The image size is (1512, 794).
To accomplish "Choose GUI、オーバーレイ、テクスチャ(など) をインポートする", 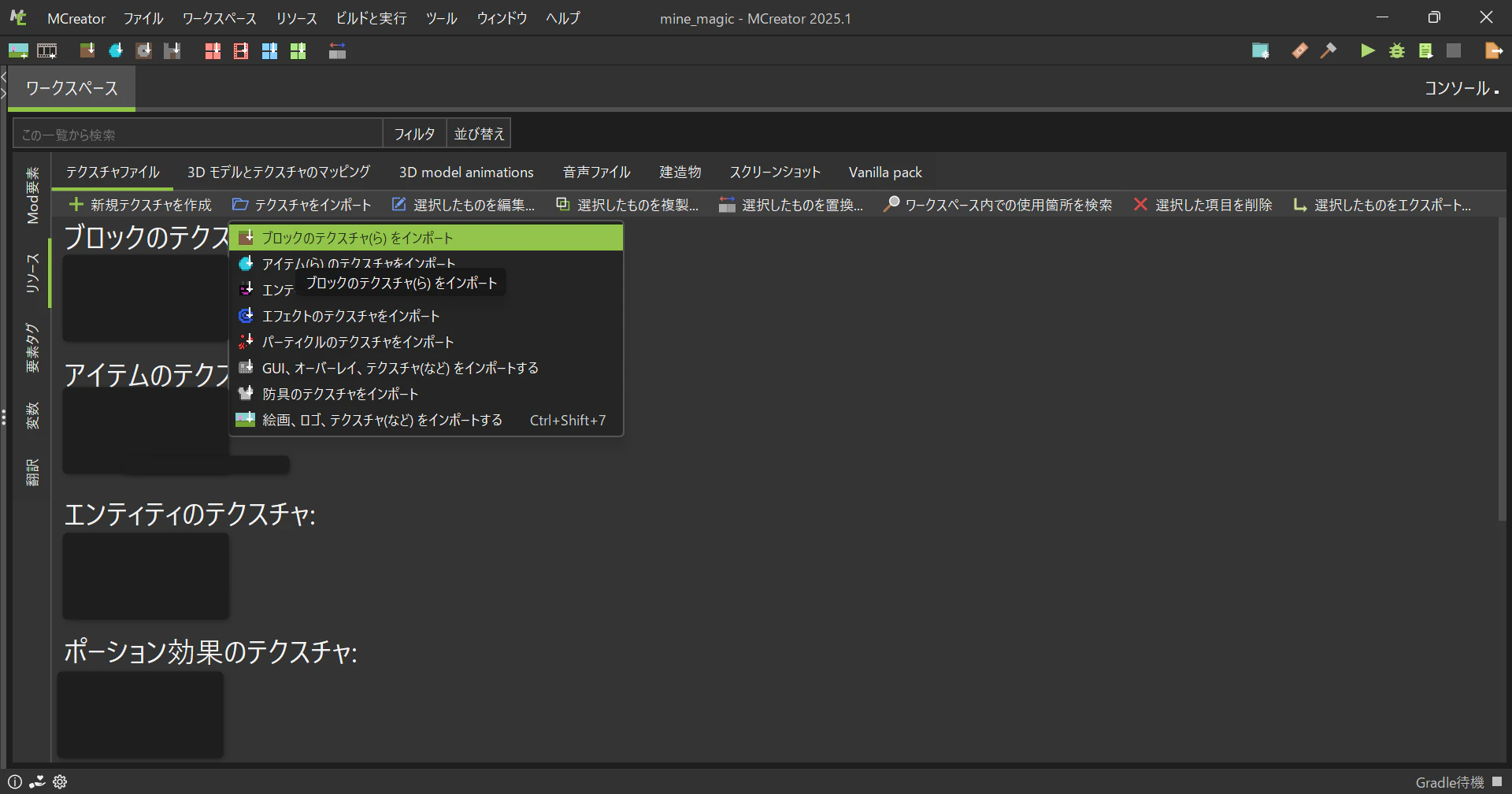I will click(x=426, y=368).
